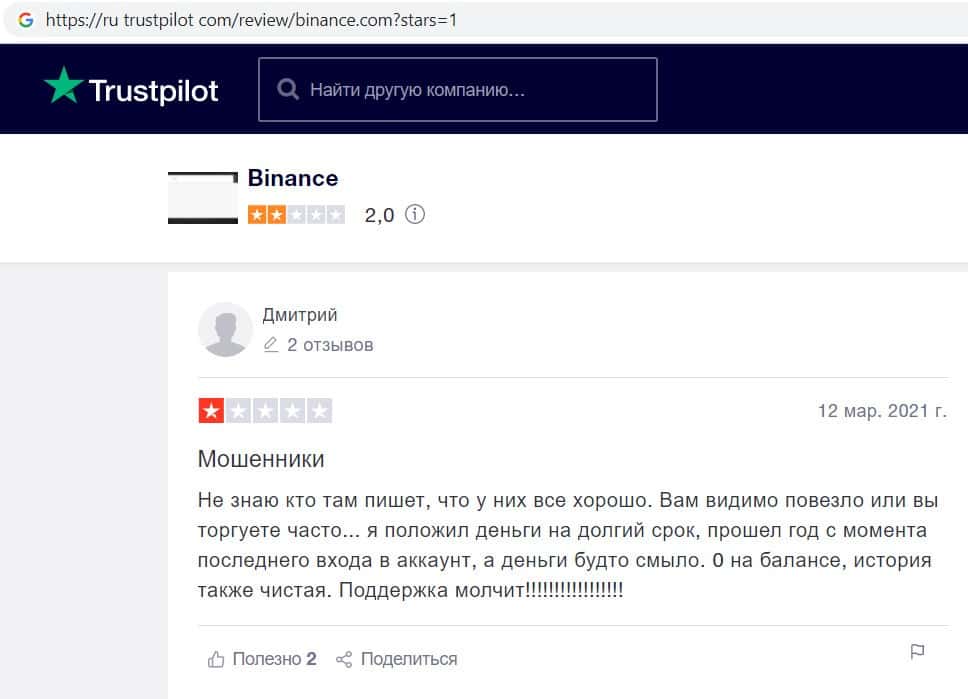968x699 pixels.
Task: Open the info icon beside 2,0 score
Action: point(415,214)
